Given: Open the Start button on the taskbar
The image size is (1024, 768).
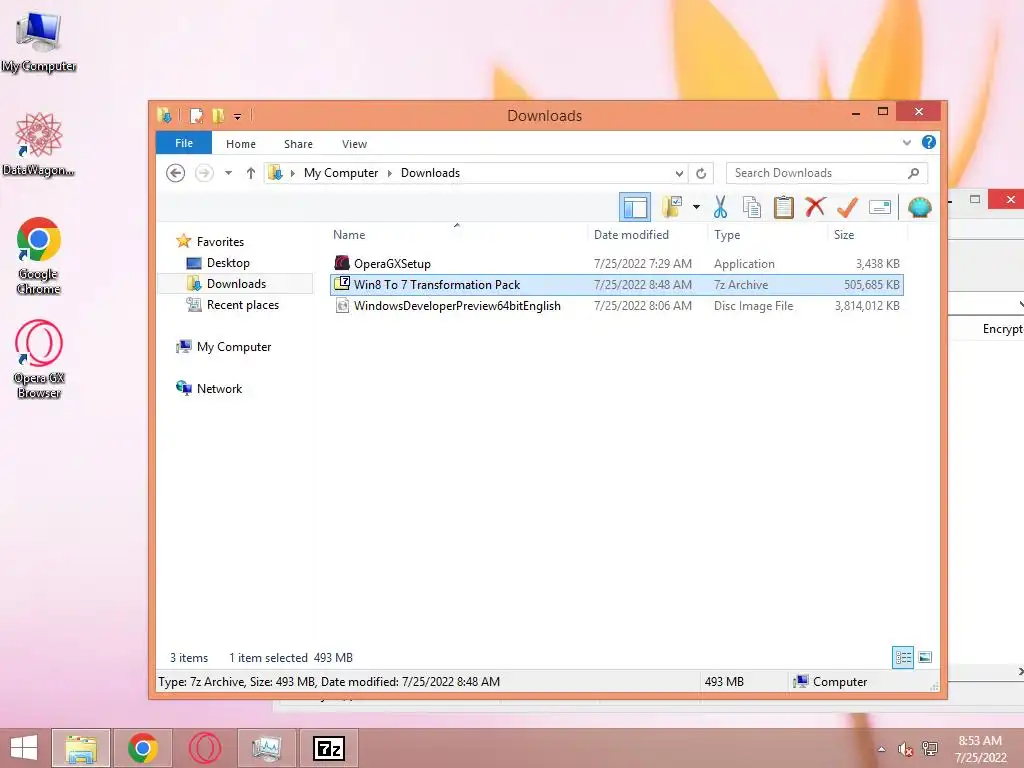Looking at the screenshot, I should click(x=24, y=748).
